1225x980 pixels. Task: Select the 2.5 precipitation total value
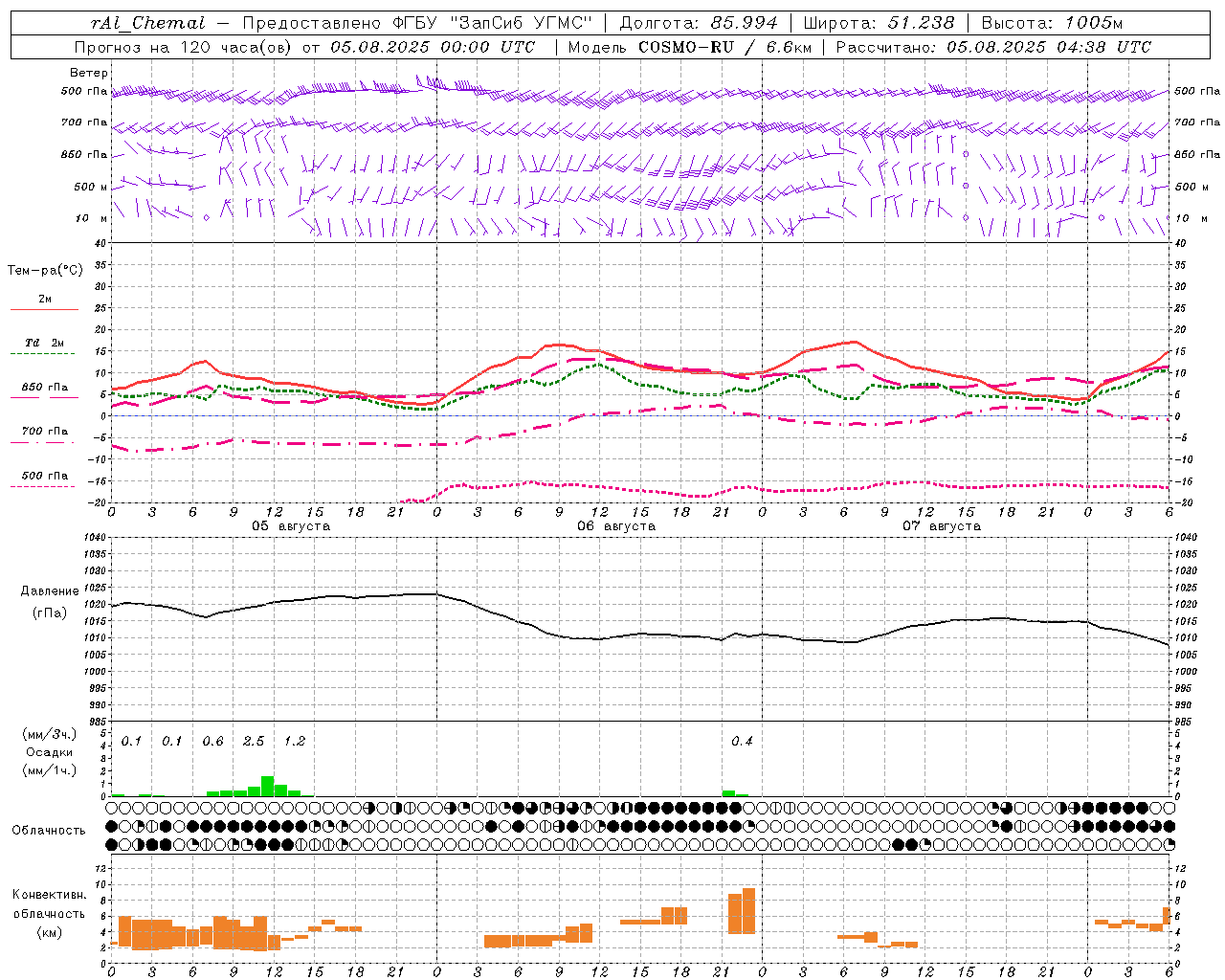pyautogui.click(x=254, y=742)
